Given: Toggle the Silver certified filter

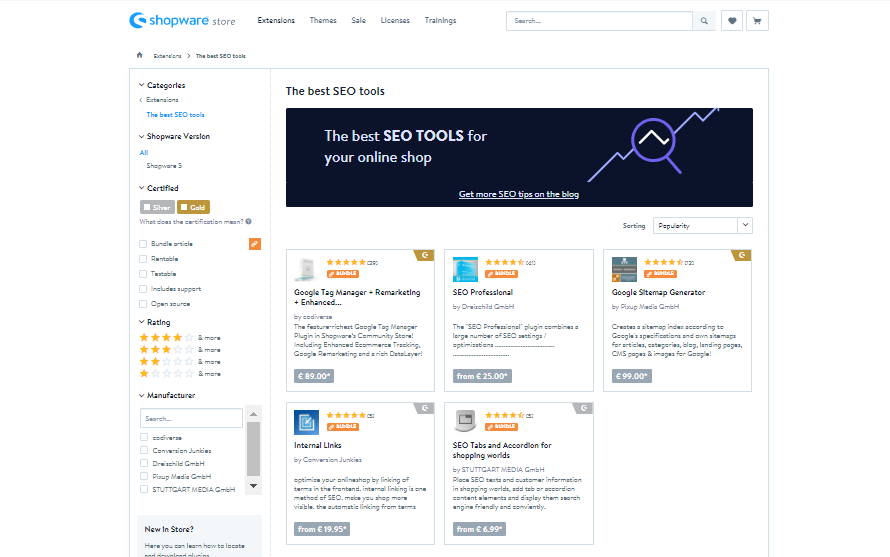Looking at the screenshot, I should (x=157, y=207).
